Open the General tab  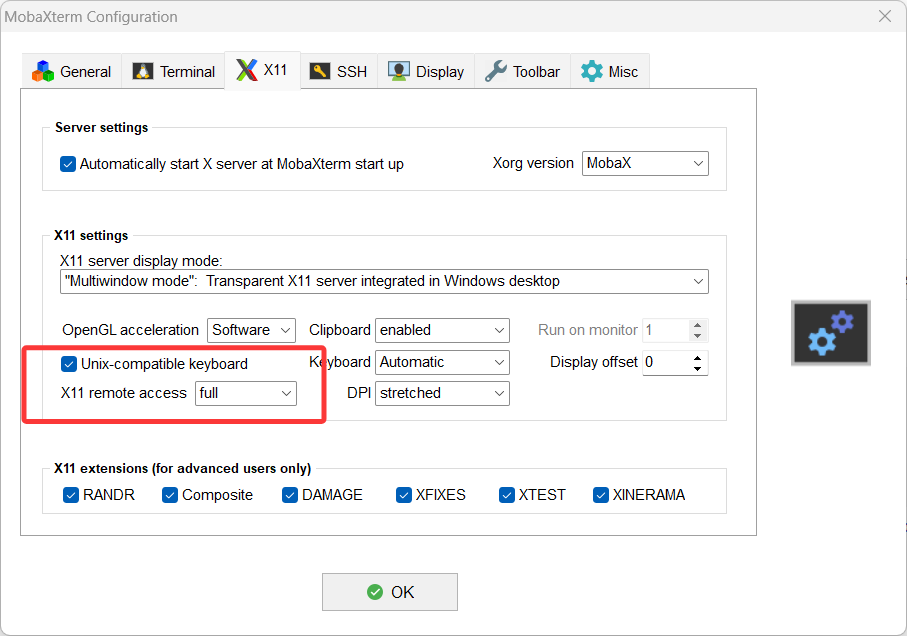[x=72, y=71]
